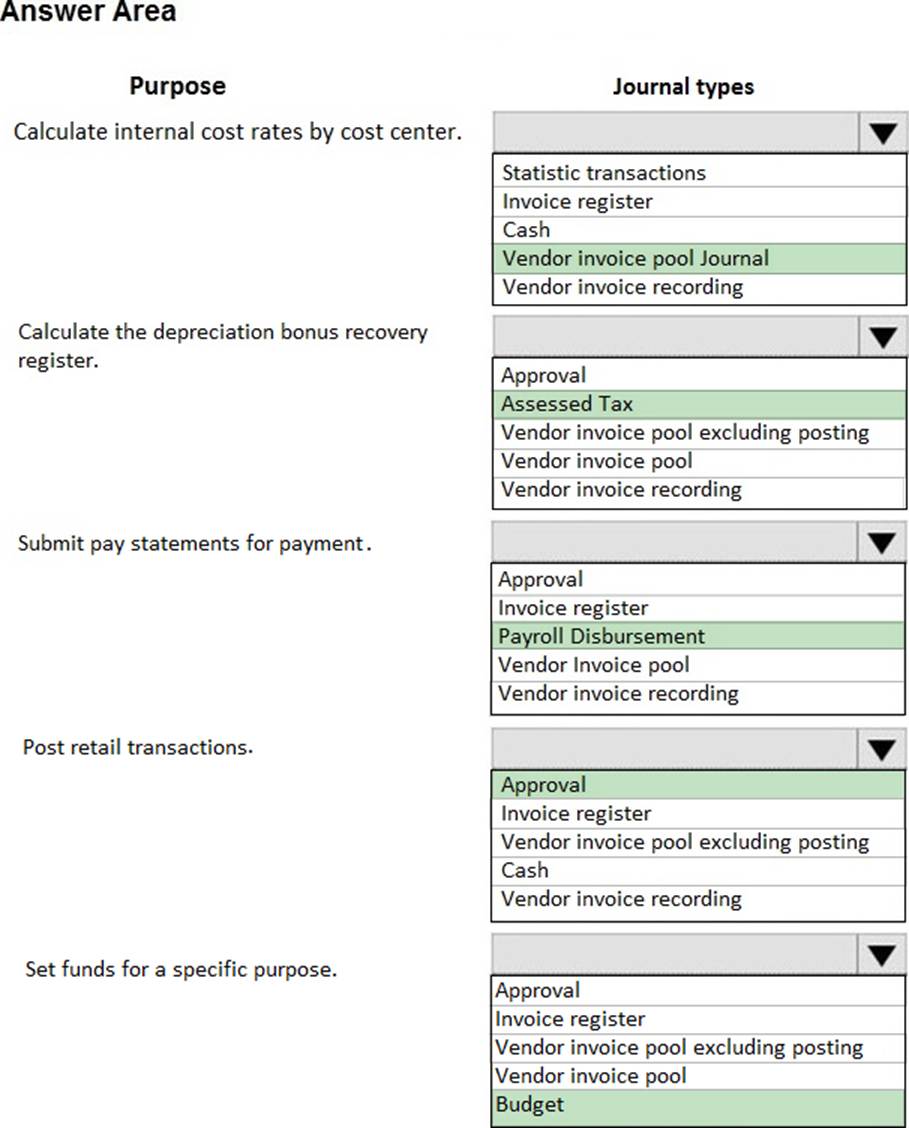The height and width of the screenshot is (1128, 909).
Task: Click the empty combo field for cost rates
Action: point(676,132)
